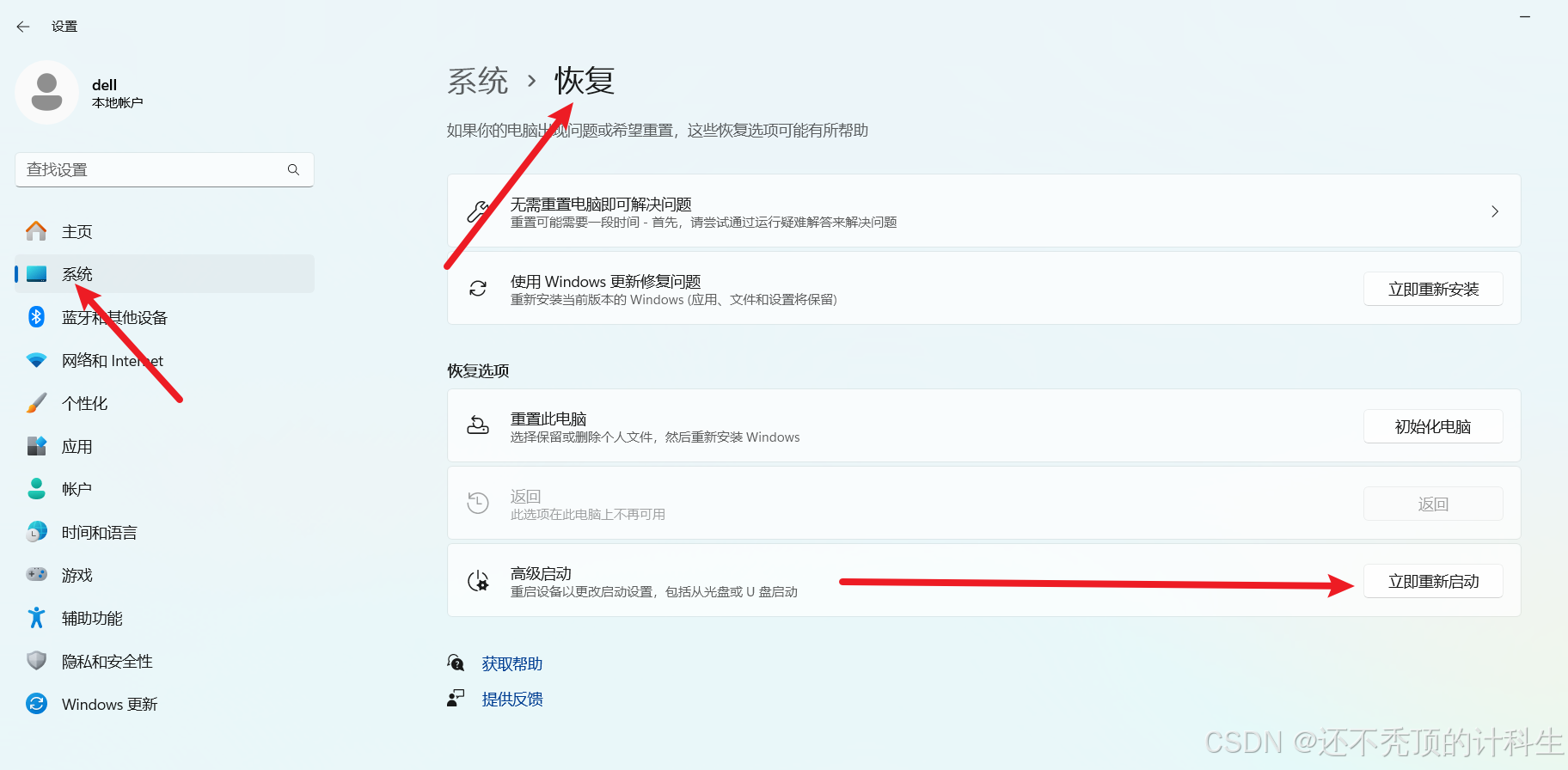Click 立即重新安装 button
Screen dimensions: 1568x770
point(1433,289)
